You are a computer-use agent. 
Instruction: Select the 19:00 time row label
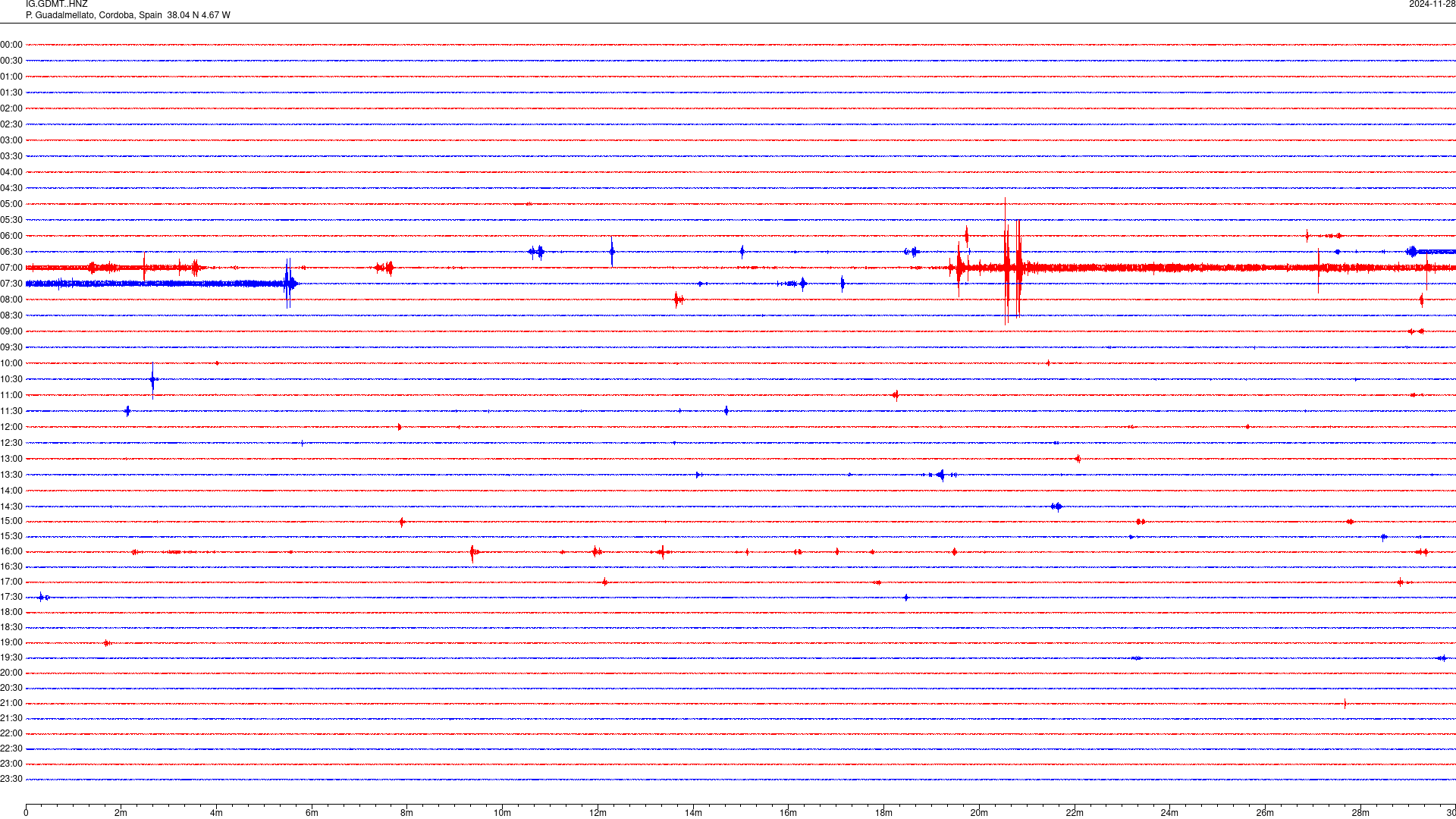pos(11,642)
